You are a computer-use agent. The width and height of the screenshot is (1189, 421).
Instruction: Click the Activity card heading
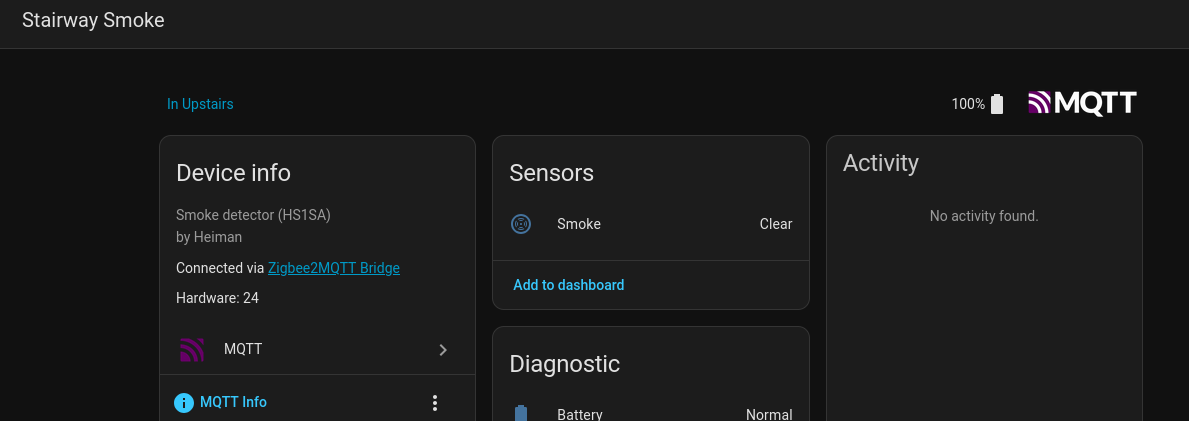point(880,163)
